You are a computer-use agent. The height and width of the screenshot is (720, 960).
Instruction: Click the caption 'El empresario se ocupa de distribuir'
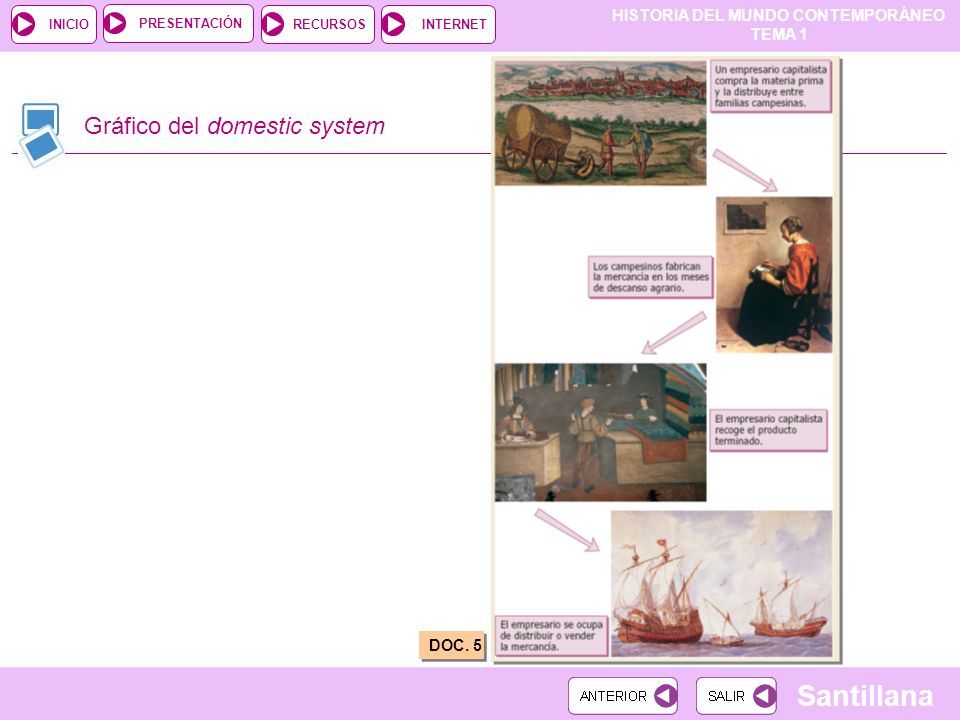click(551, 636)
